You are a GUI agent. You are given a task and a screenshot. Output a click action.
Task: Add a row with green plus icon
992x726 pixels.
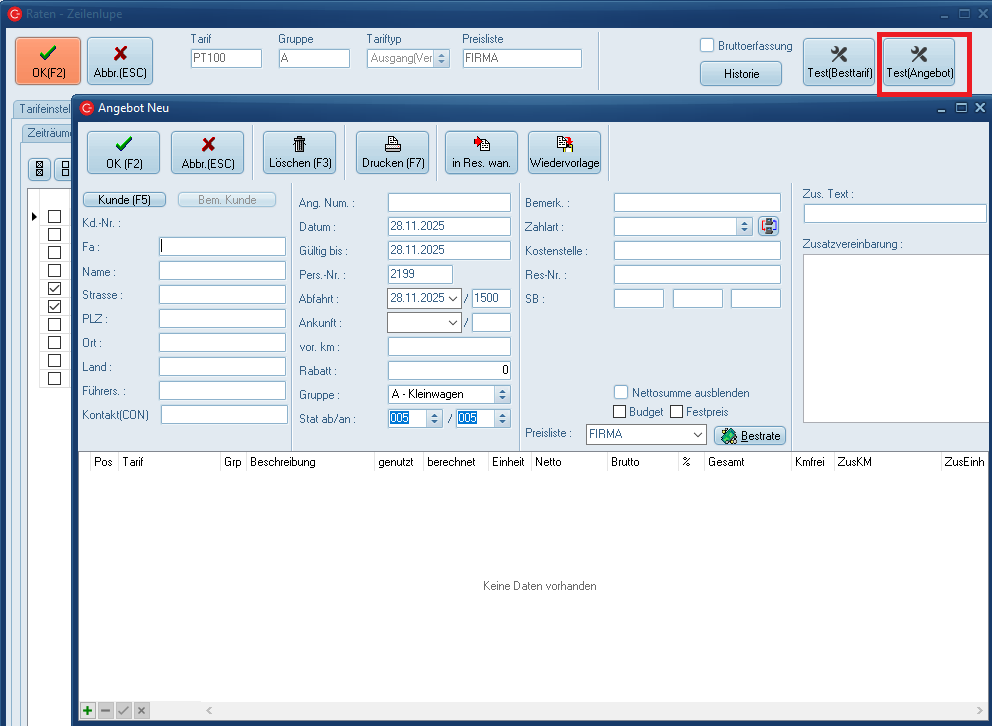[x=88, y=710]
